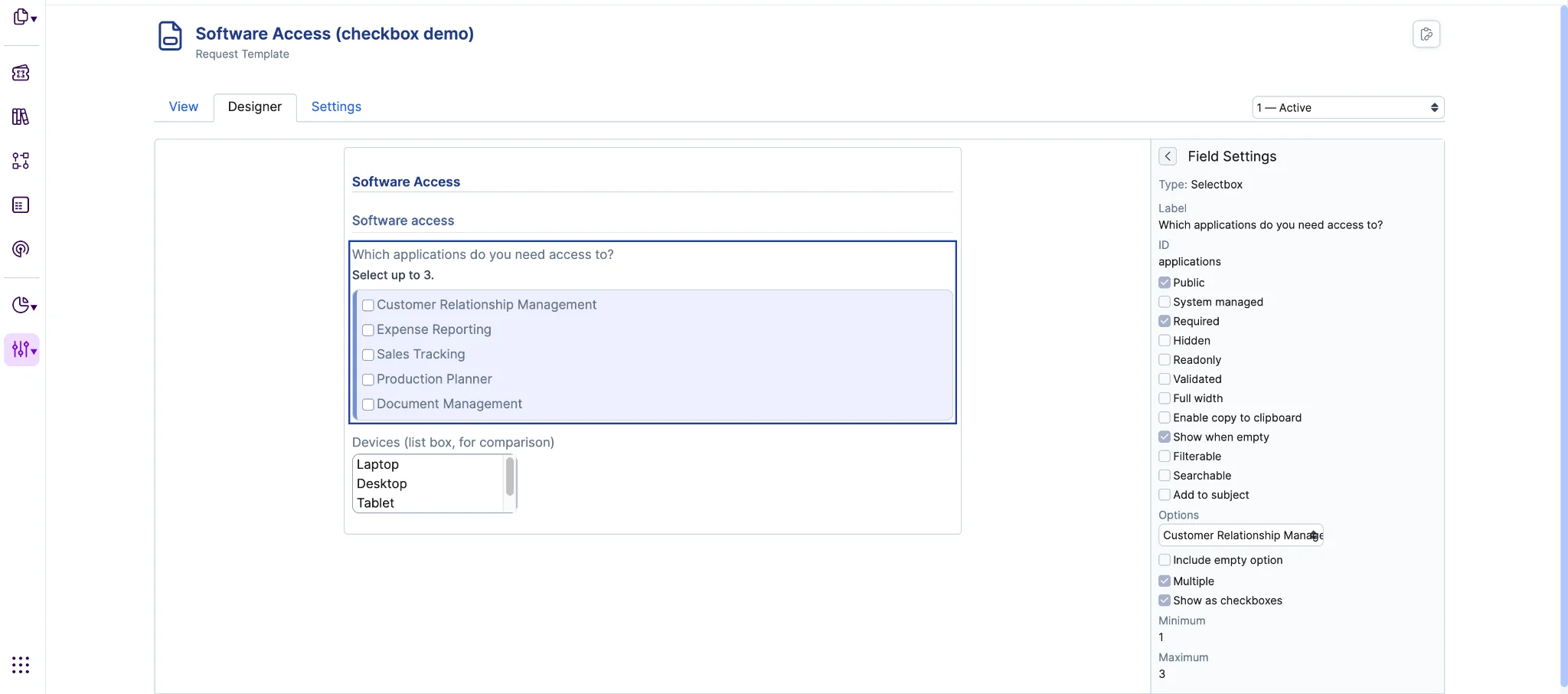Open the workflow nodes icon in sidebar
Image resolution: width=1568 pixels, height=694 pixels.
coord(21,161)
